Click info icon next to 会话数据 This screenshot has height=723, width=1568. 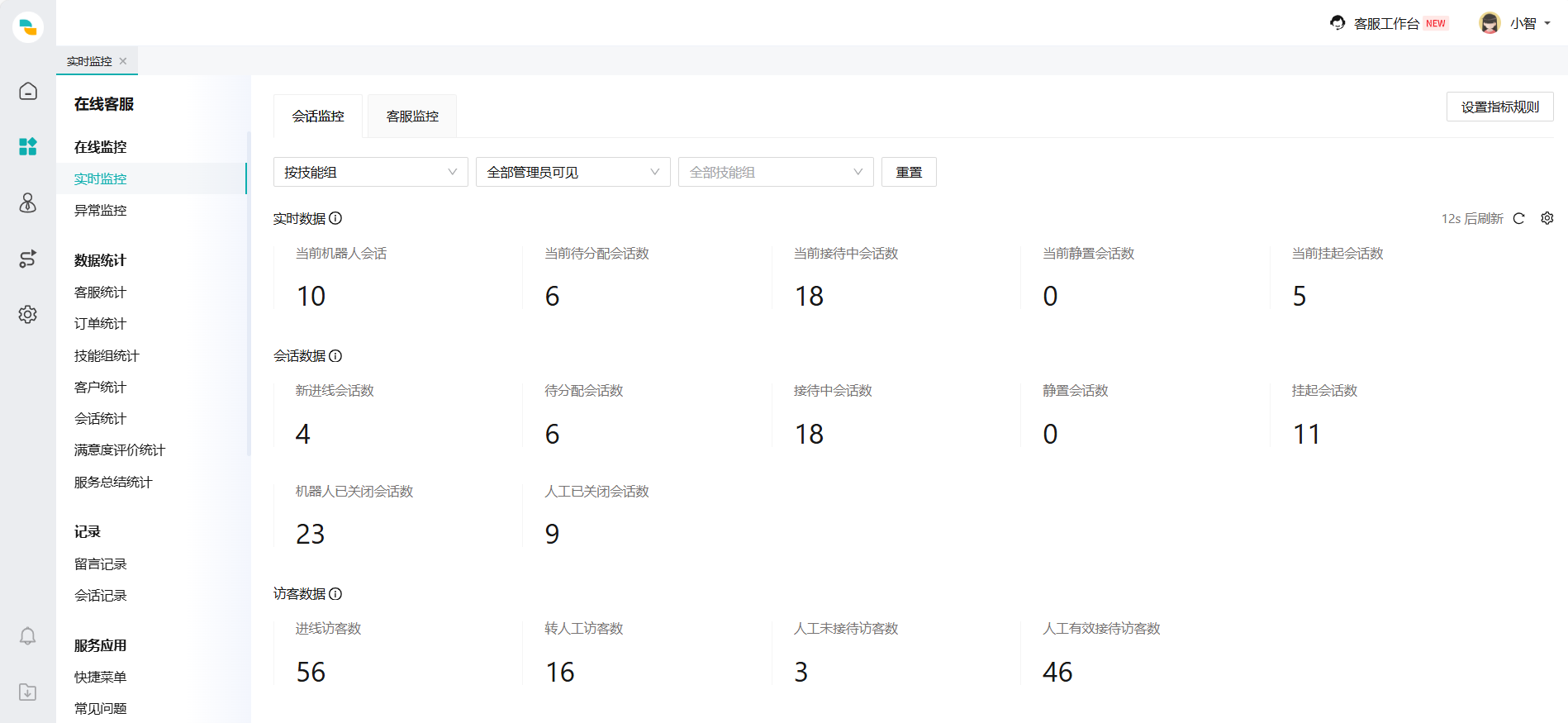coord(335,356)
